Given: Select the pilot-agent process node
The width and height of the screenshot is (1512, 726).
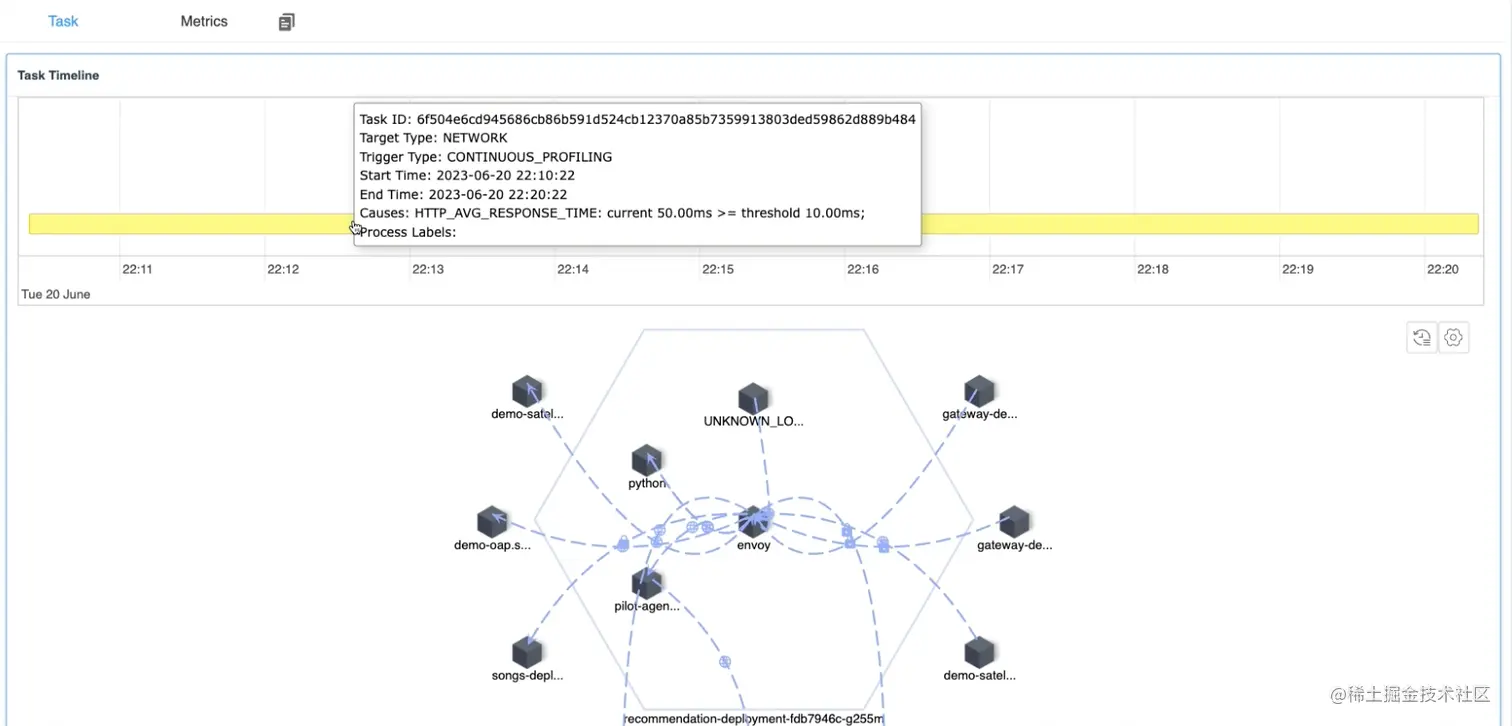Looking at the screenshot, I should pos(647,583).
